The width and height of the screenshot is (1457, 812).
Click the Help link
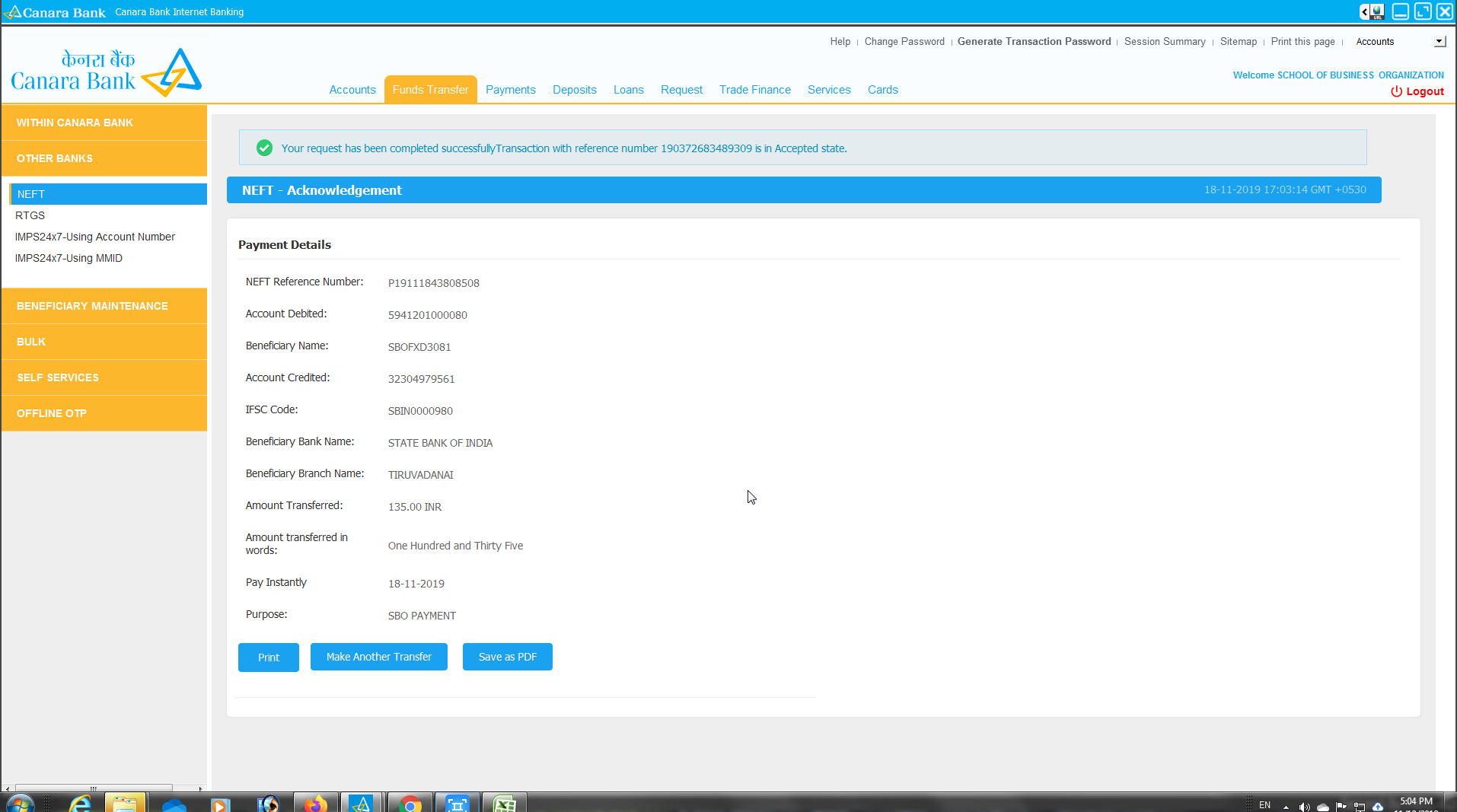pos(840,42)
